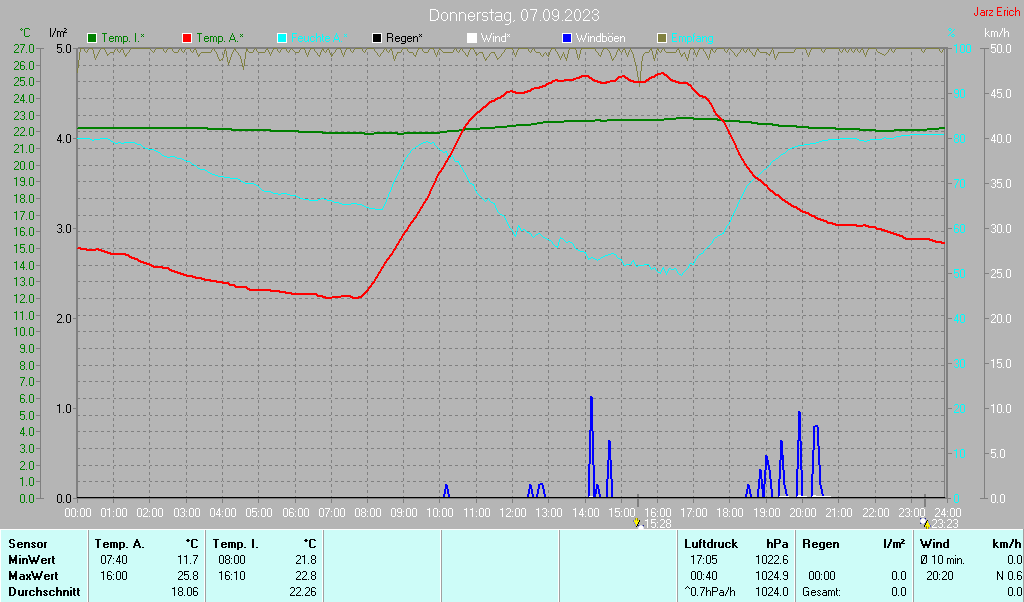Click the pressure value 1022.6
The height and width of the screenshot is (602, 1024).
coord(772,560)
